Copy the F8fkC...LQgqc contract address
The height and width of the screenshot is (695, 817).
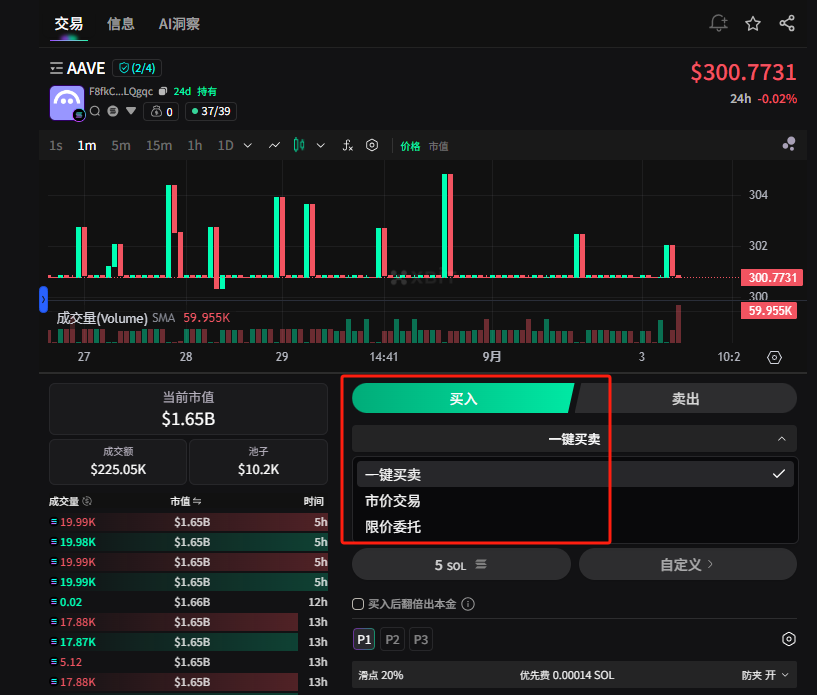[x=163, y=91]
